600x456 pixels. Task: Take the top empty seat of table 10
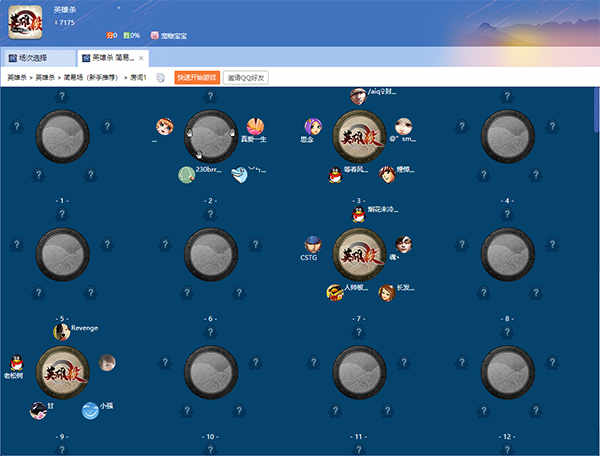tap(210, 332)
